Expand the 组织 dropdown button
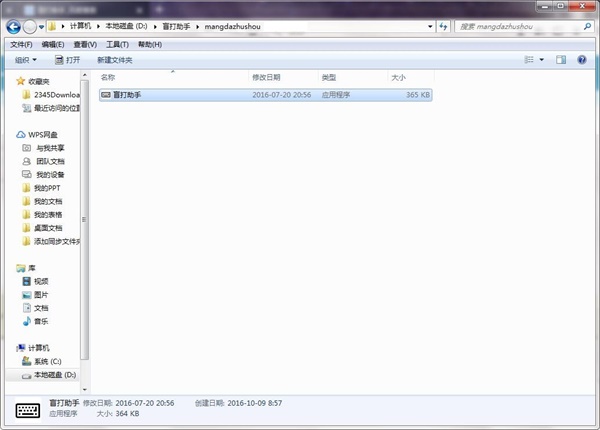The width and height of the screenshot is (600, 430). [x=26, y=60]
